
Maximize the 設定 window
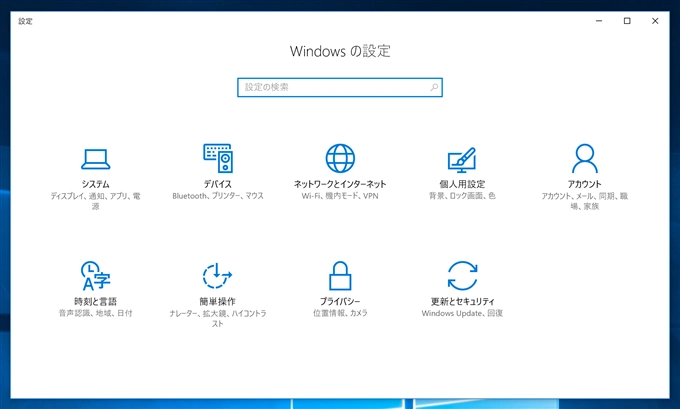coord(627,21)
